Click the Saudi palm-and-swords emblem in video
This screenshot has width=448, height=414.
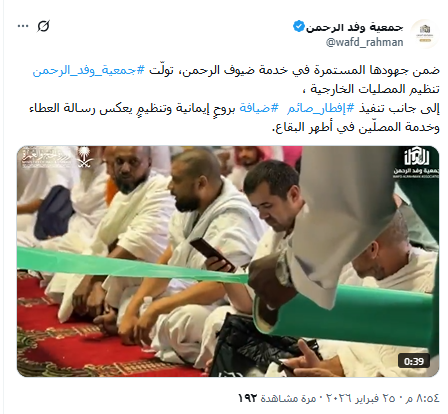click(x=86, y=158)
